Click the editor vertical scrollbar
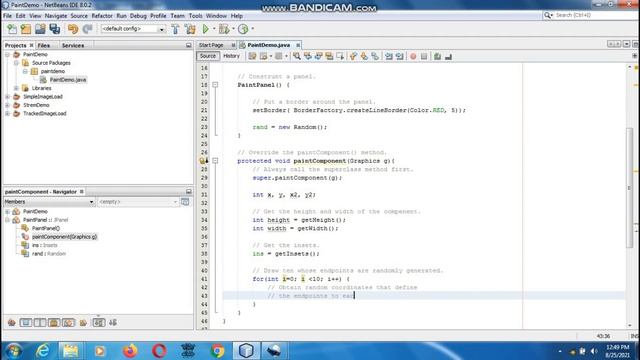Screen dimensions: 640x360 click(629, 187)
